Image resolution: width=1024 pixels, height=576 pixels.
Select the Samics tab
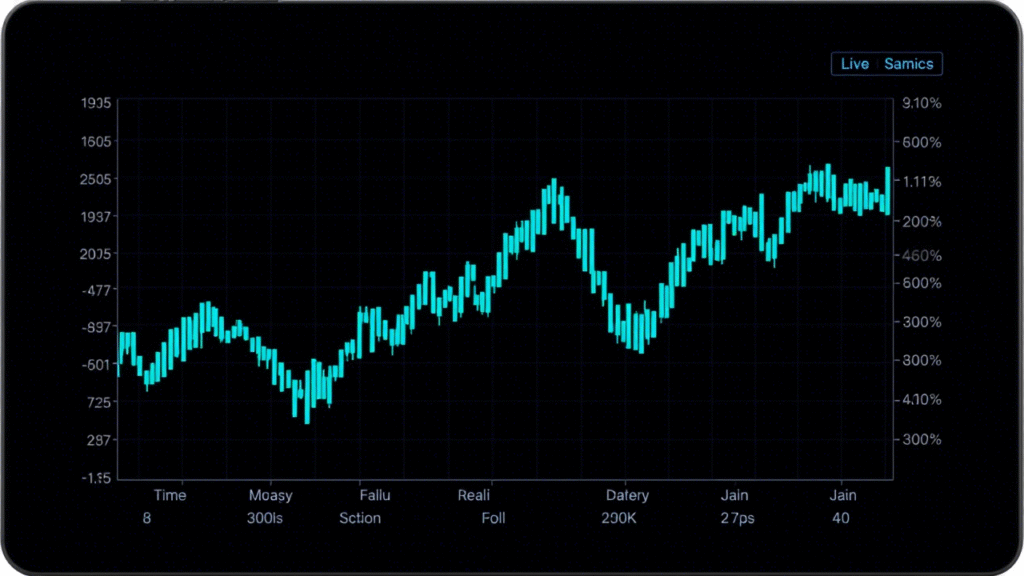tap(908, 64)
